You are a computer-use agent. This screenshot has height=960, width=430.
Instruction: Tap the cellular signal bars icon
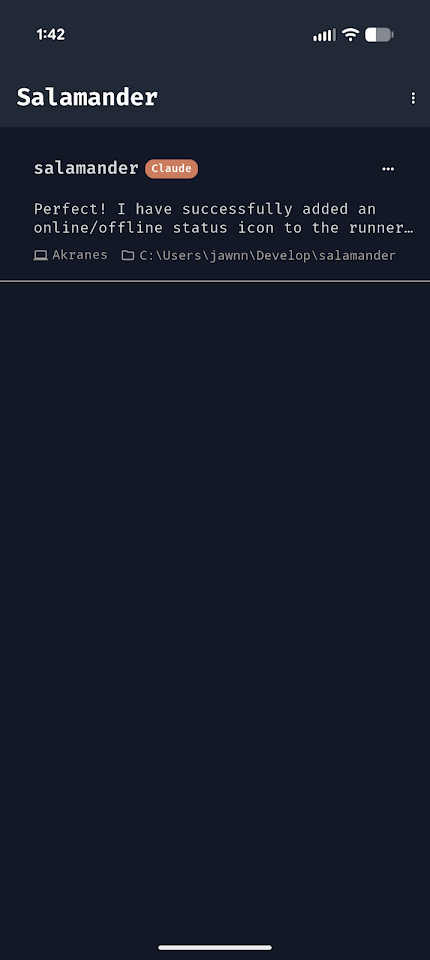point(324,35)
